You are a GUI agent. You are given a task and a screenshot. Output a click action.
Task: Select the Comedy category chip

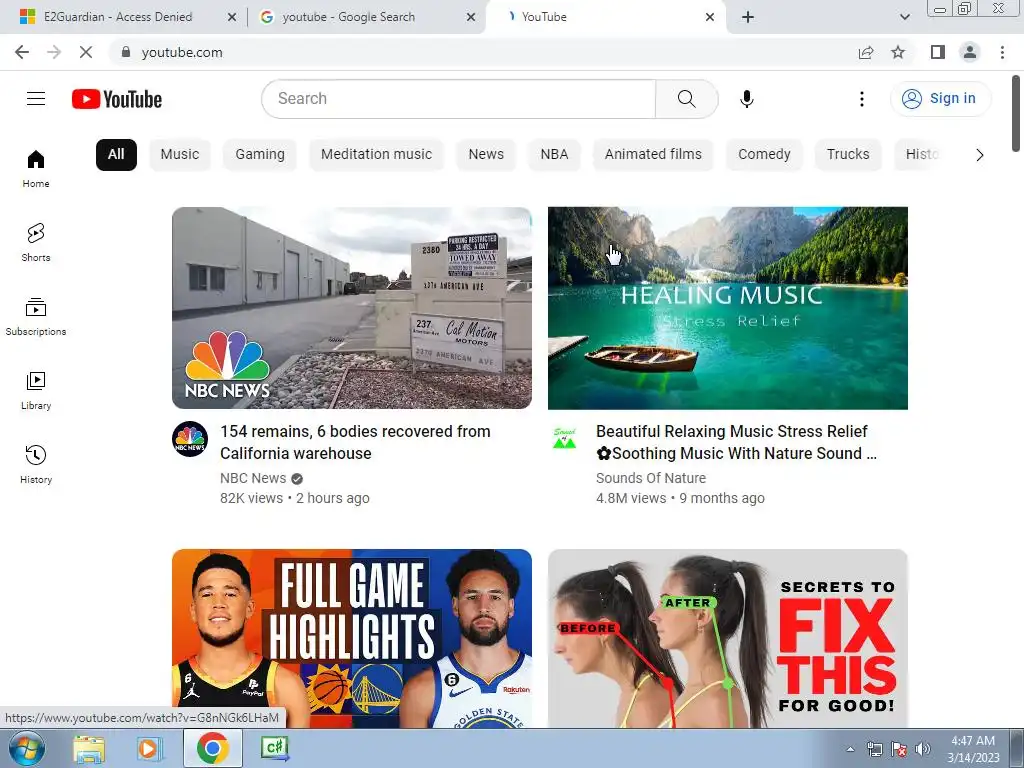coord(764,155)
